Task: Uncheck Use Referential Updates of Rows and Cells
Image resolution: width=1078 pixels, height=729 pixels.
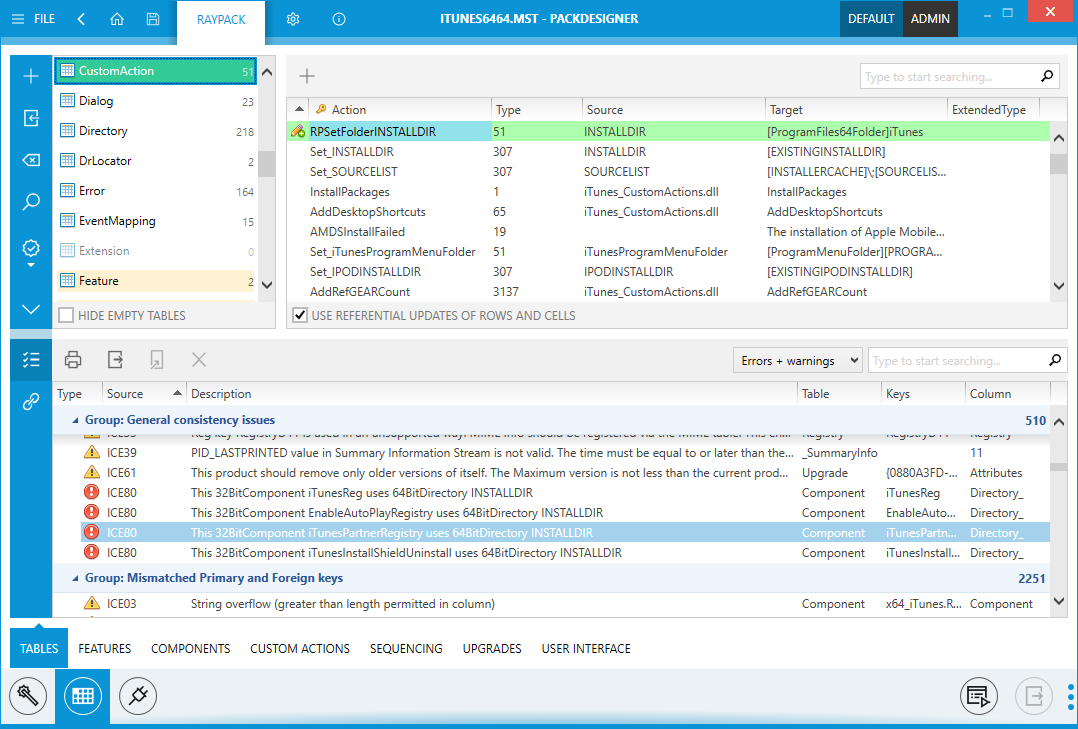Action: [300, 316]
